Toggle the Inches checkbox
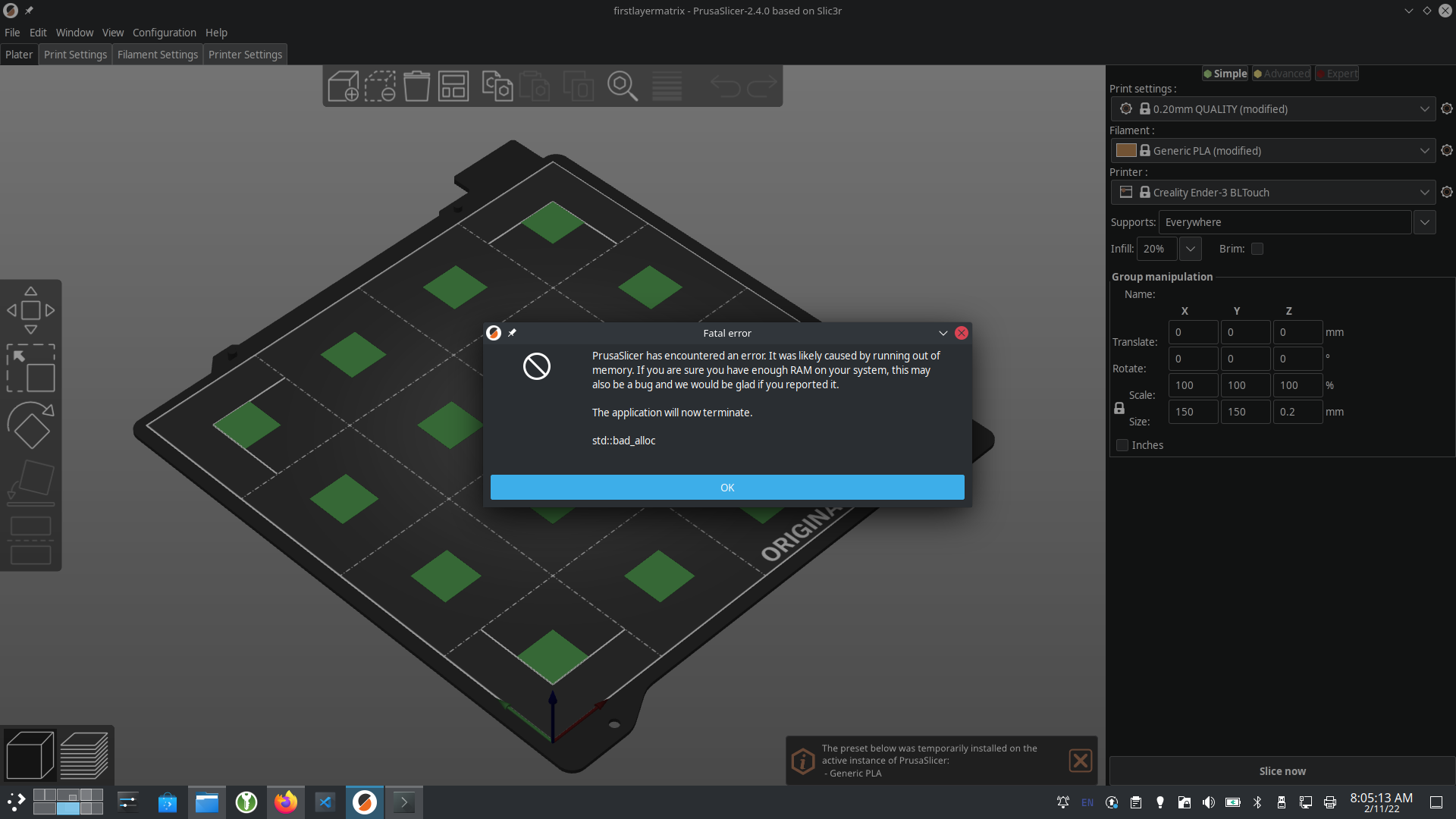 (1122, 445)
